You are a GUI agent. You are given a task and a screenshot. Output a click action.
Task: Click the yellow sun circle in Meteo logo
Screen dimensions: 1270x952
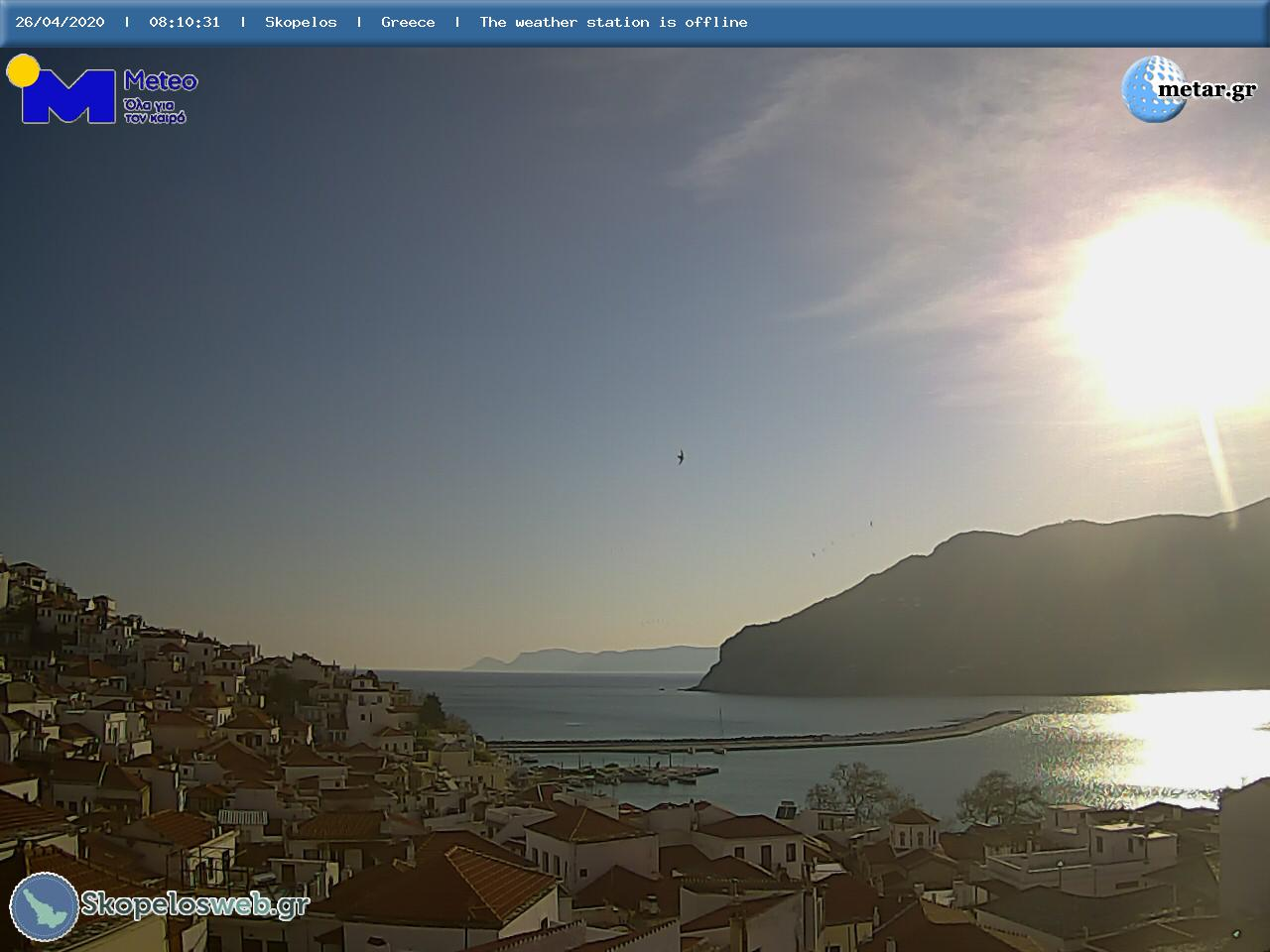pos(23,70)
